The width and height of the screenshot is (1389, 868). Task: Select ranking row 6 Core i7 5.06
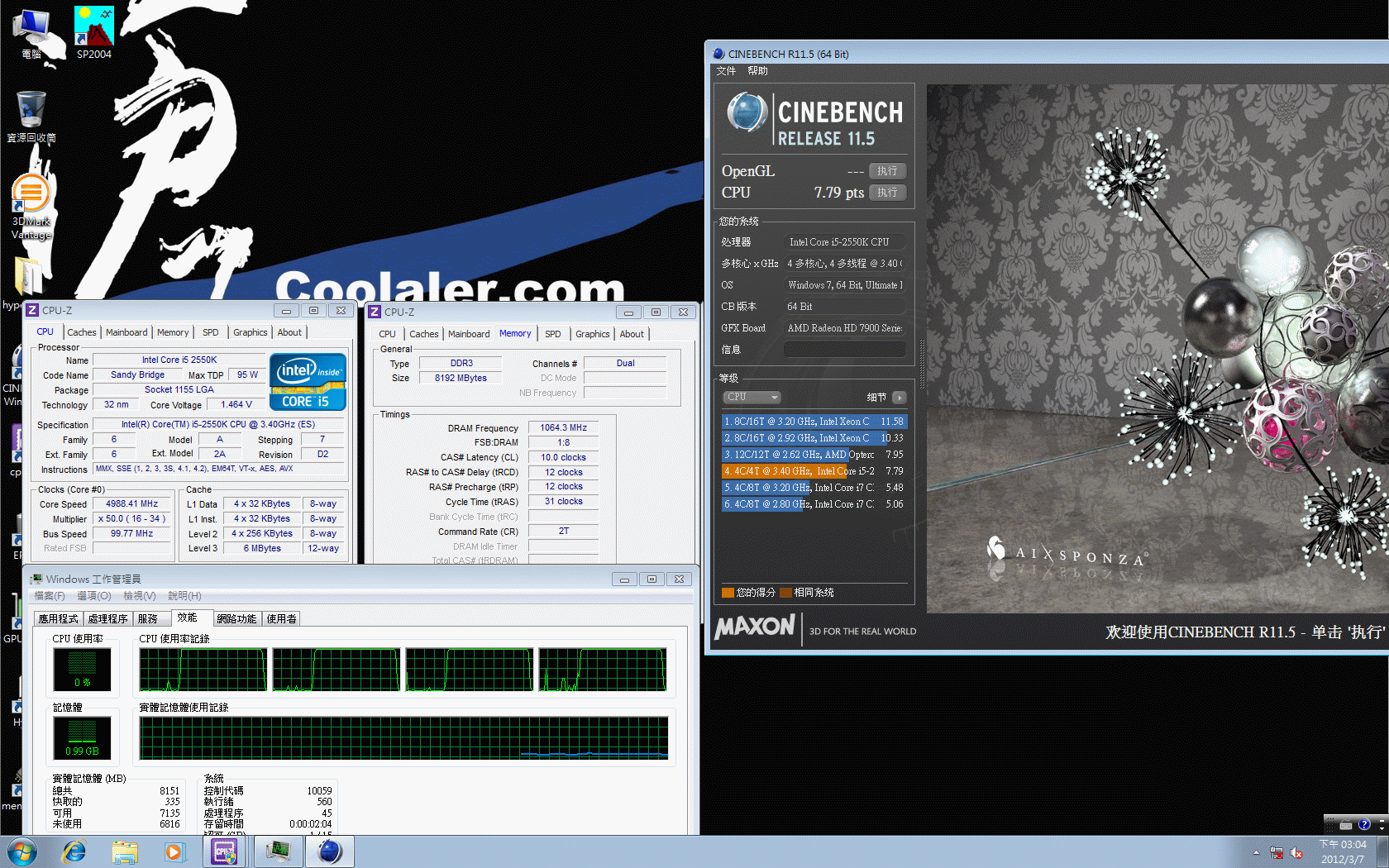(x=814, y=504)
